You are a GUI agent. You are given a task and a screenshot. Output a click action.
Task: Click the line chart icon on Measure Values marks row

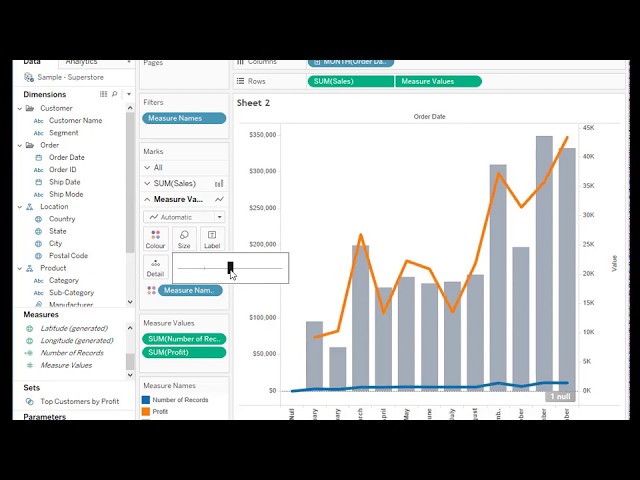[x=219, y=200]
